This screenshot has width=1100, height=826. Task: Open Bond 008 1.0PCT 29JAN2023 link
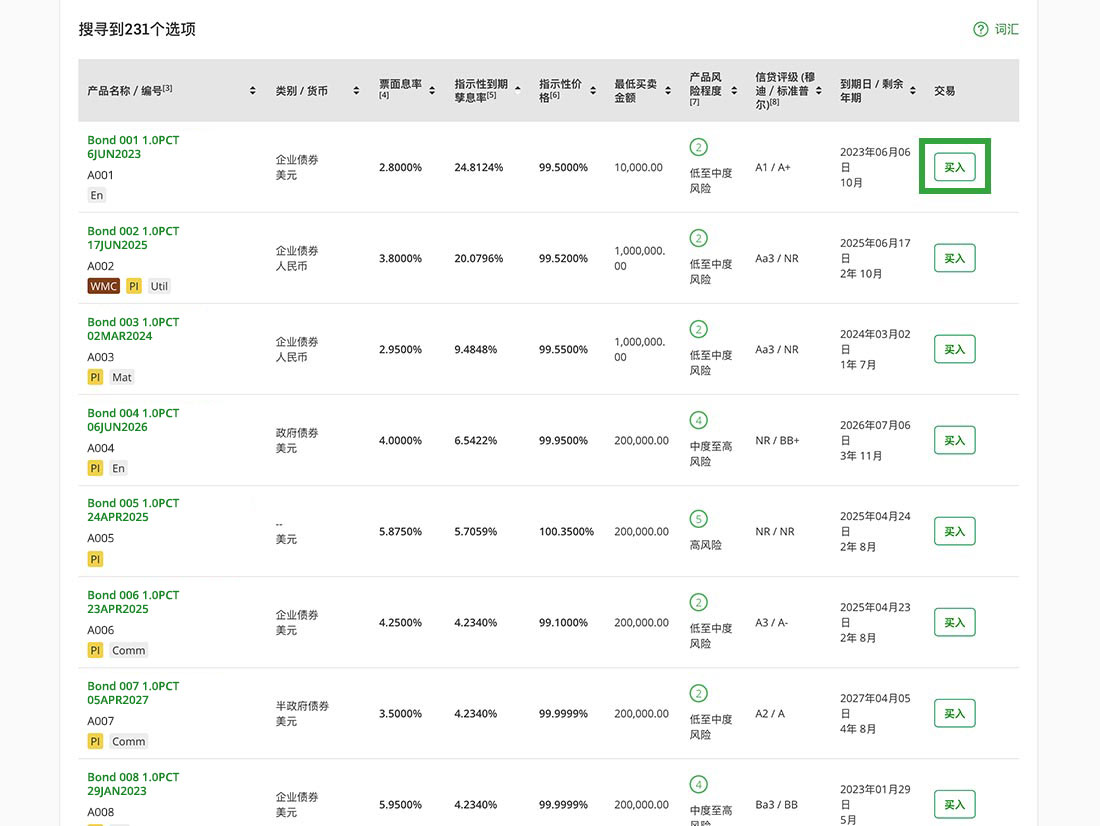pos(133,784)
